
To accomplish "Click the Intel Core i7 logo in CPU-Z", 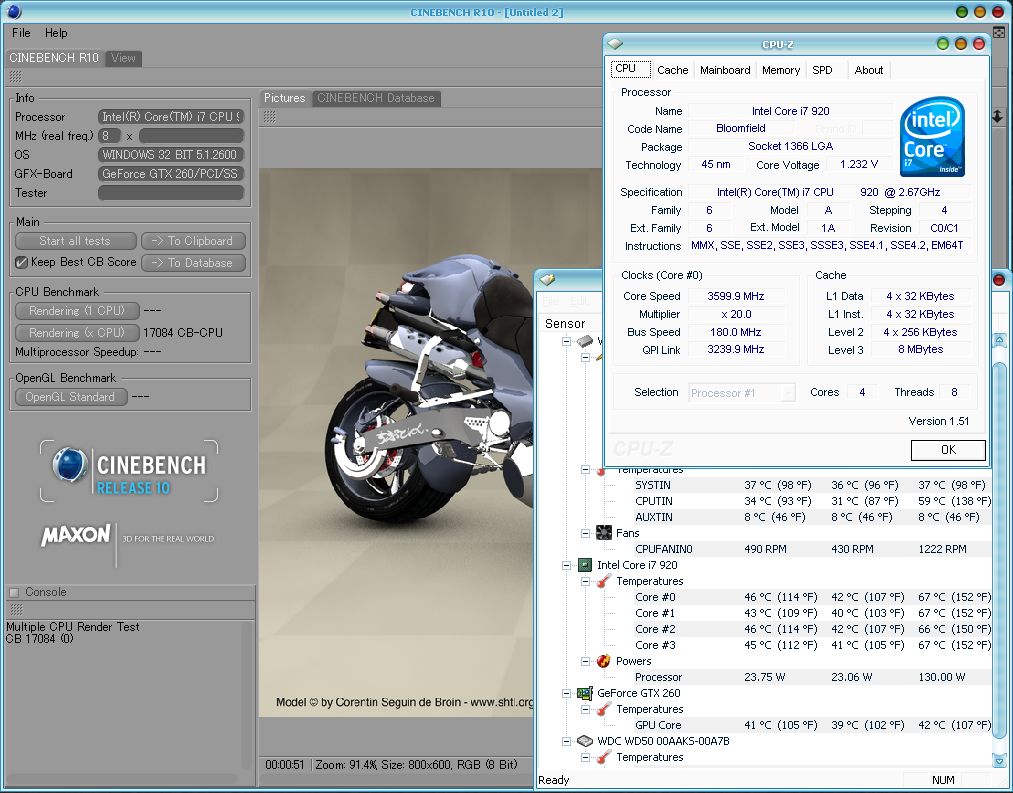I will click(932, 137).
